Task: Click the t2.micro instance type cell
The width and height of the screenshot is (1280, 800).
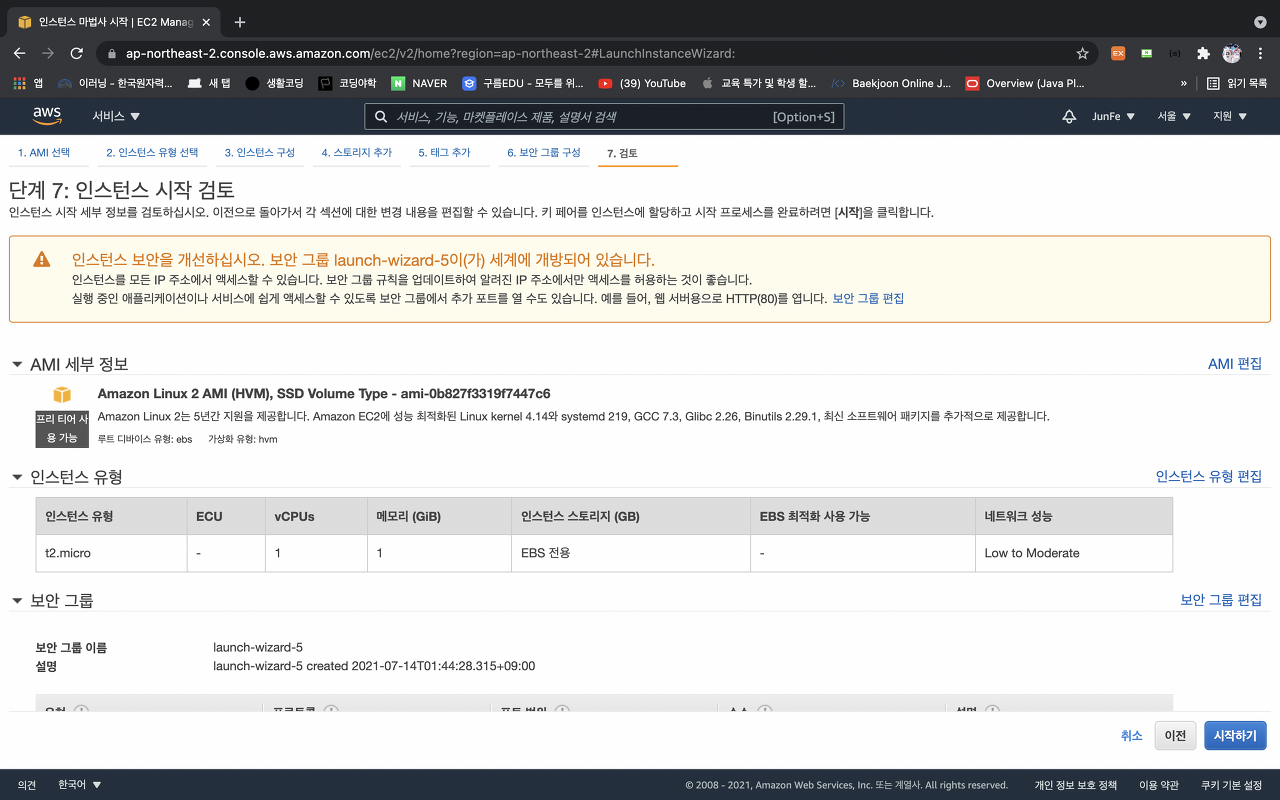Action: pyautogui.click(x=110, y=553)
